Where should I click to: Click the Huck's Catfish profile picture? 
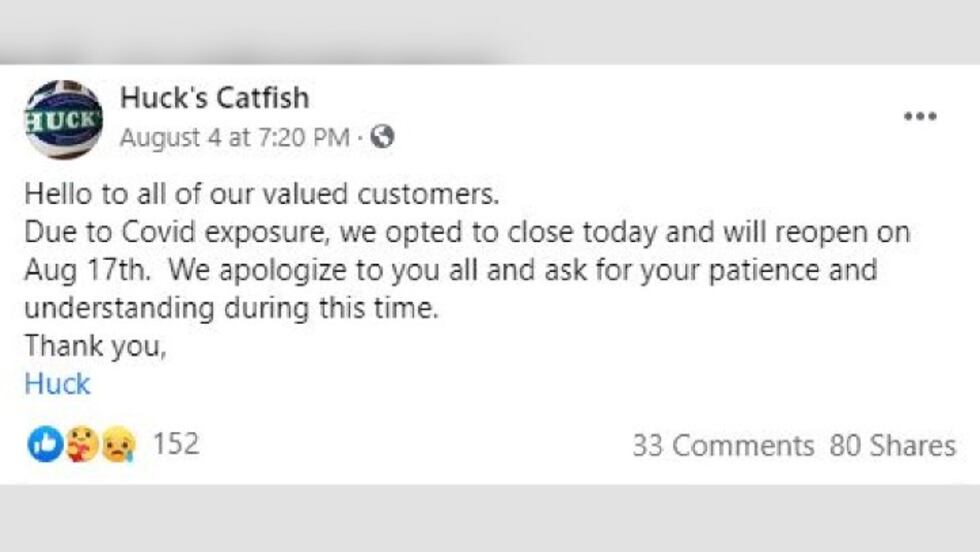coord(63,120)
